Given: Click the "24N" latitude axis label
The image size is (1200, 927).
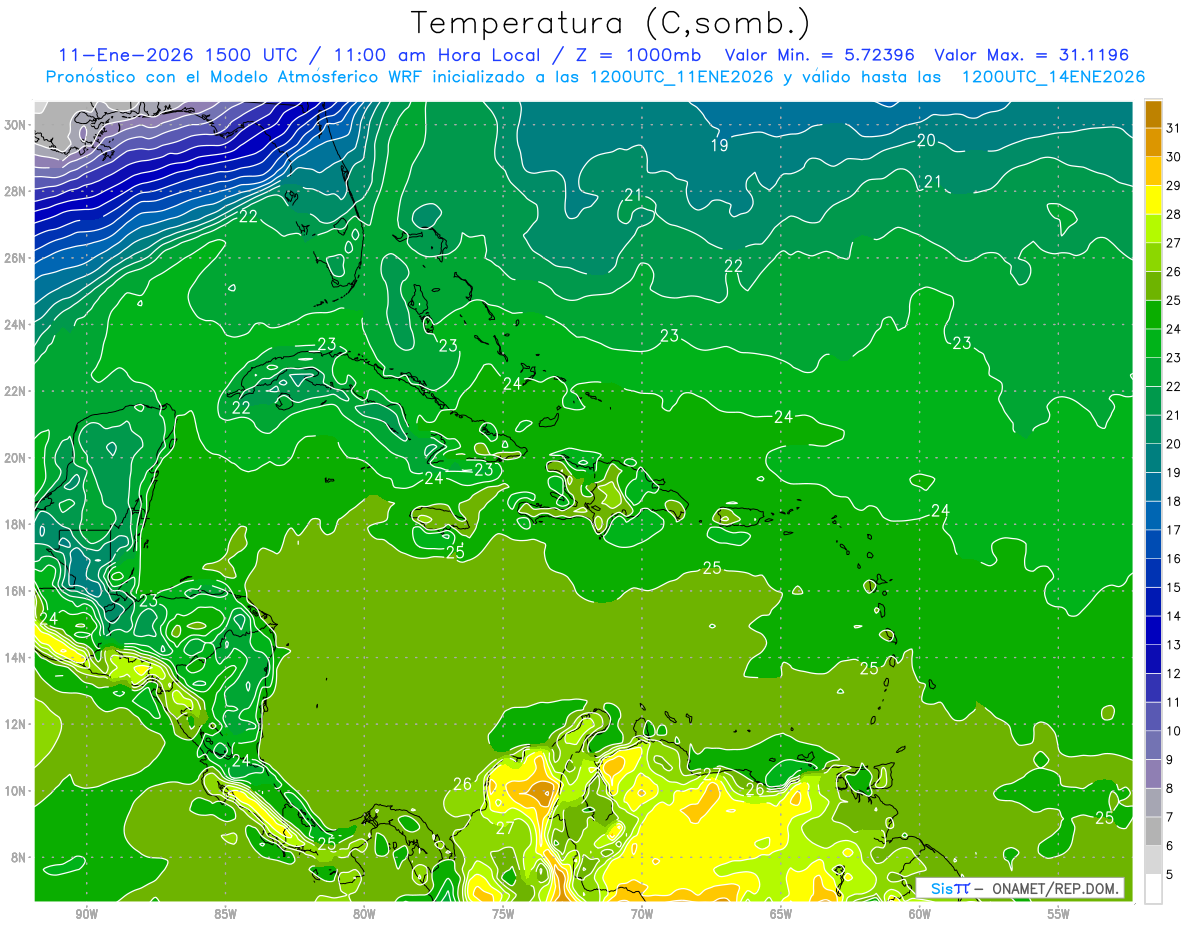Looking at the screenshot, I should [x=15, y=324].
